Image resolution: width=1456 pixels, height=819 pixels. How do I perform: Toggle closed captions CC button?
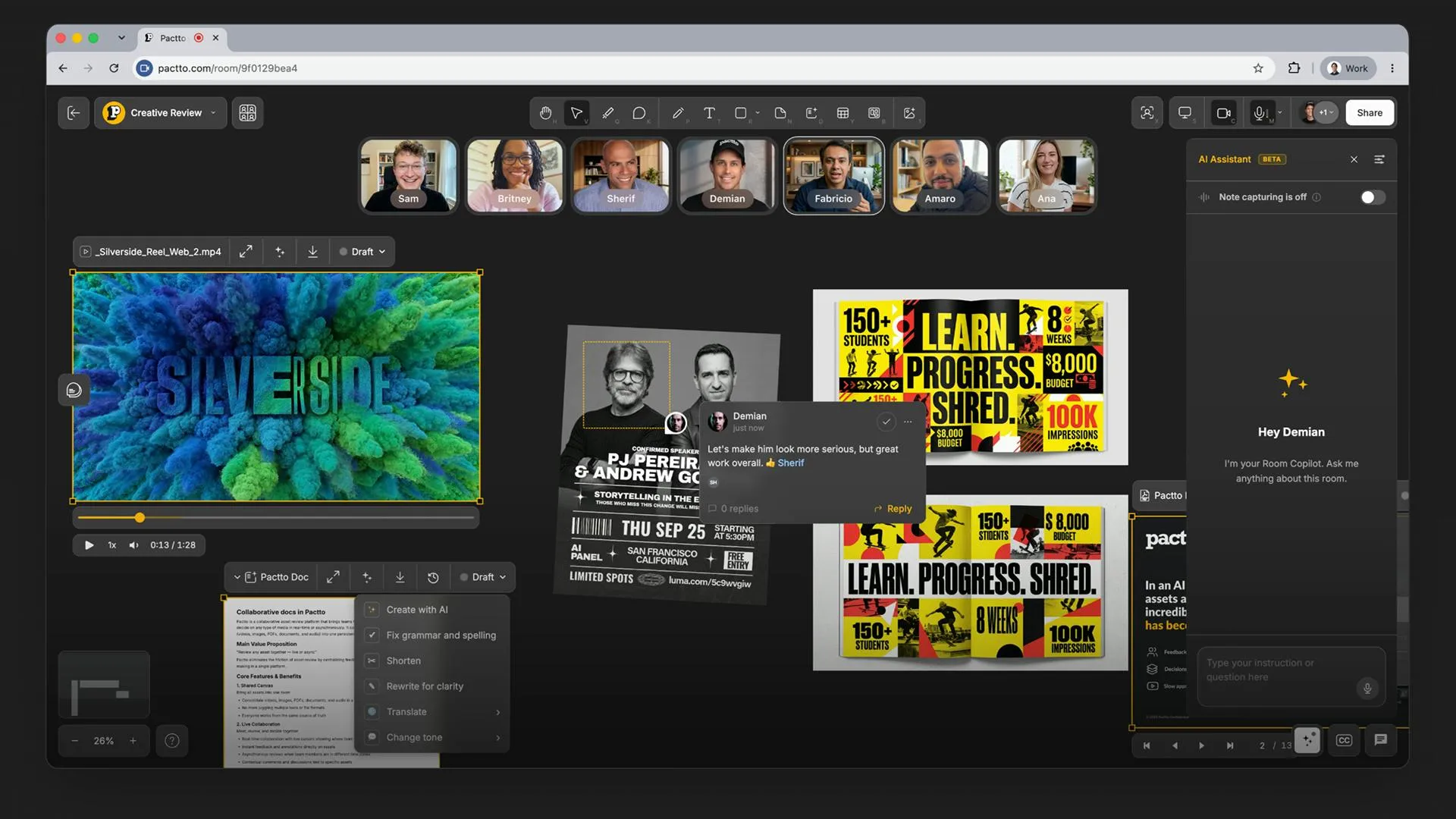tap(1344, 740)
